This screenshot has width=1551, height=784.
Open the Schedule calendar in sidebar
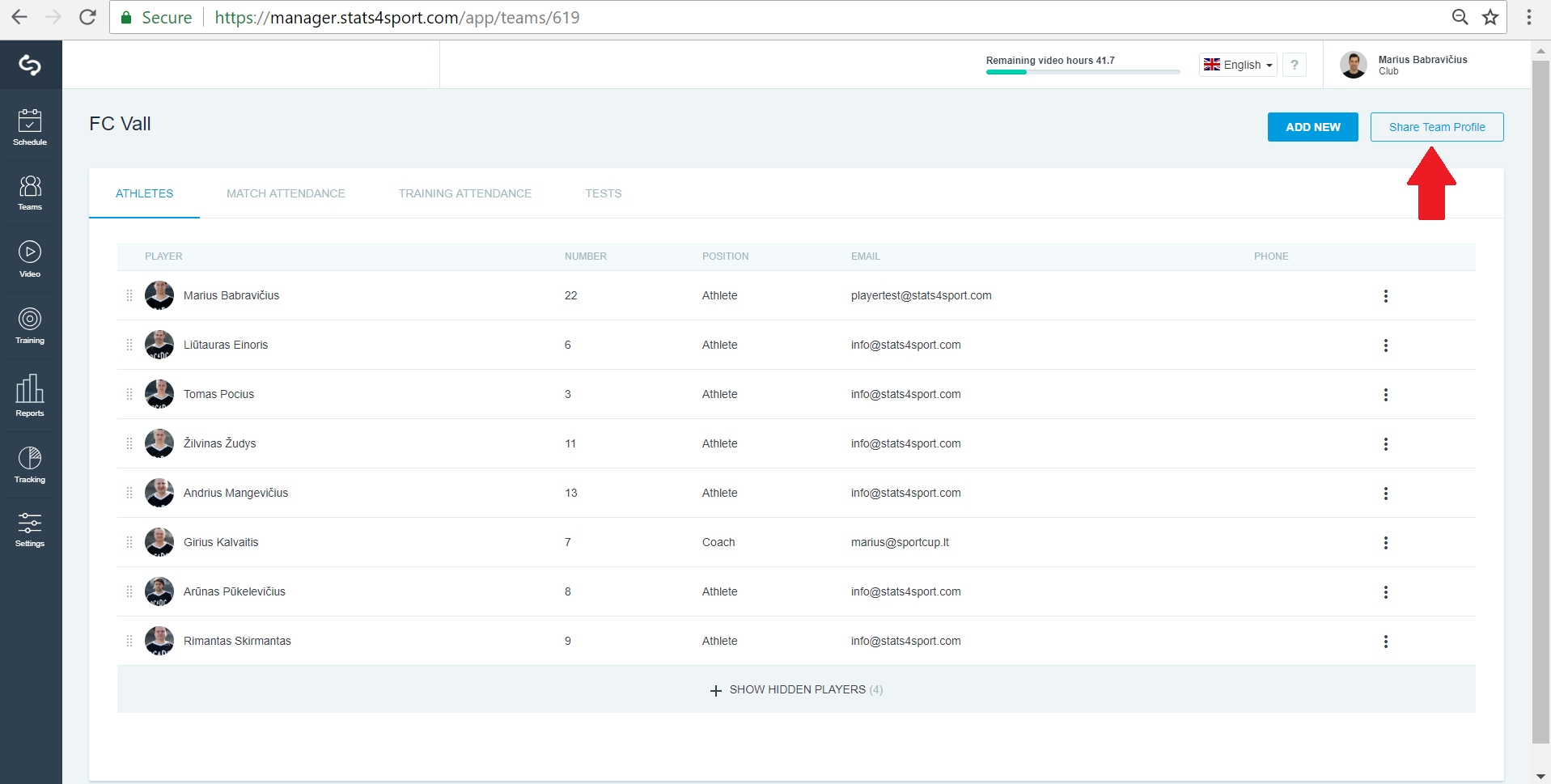pyautogui.click(x=30, y=127)
